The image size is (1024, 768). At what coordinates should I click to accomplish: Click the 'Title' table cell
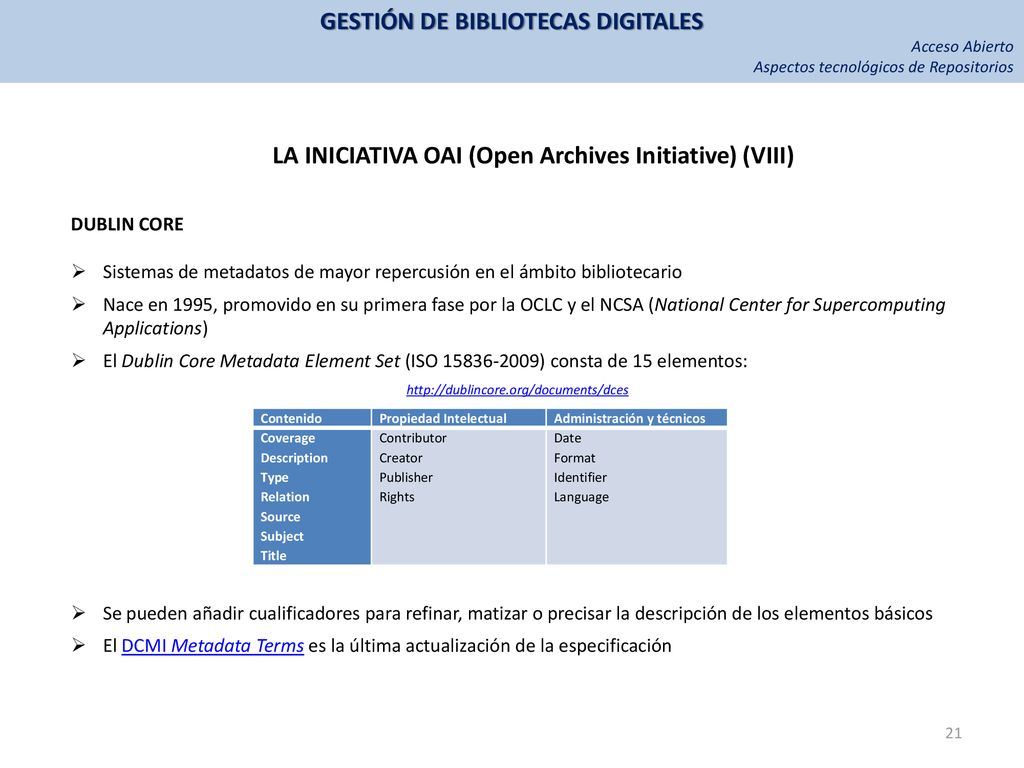(x=273, y=556)
